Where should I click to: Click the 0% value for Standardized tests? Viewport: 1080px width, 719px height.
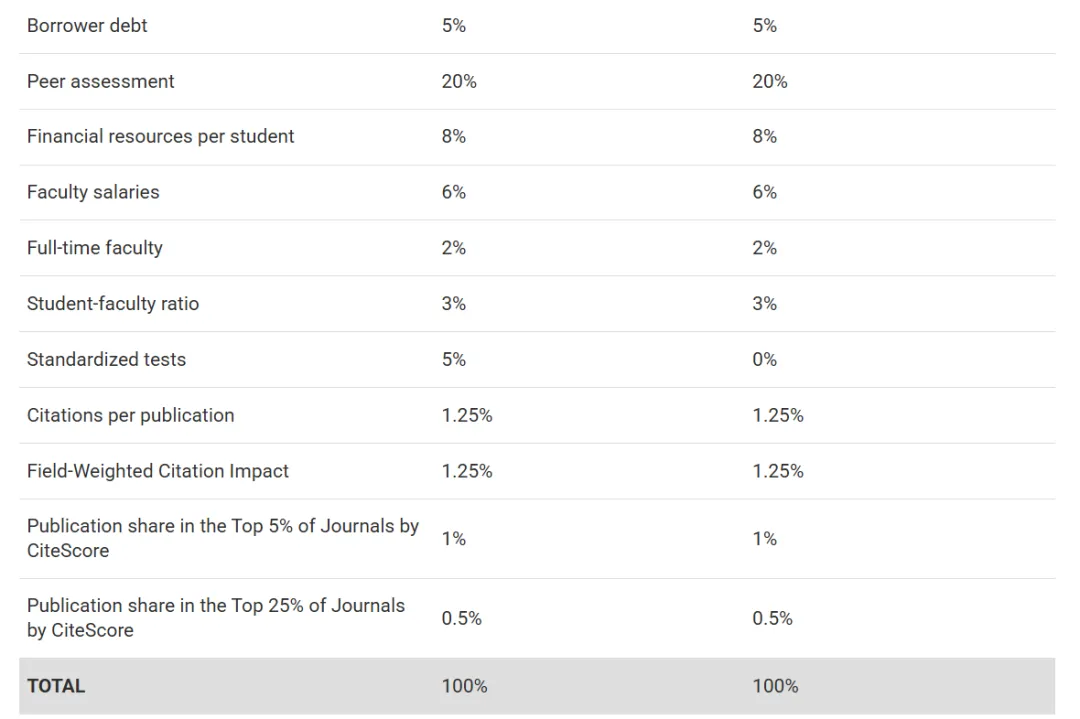pos(765,359)
